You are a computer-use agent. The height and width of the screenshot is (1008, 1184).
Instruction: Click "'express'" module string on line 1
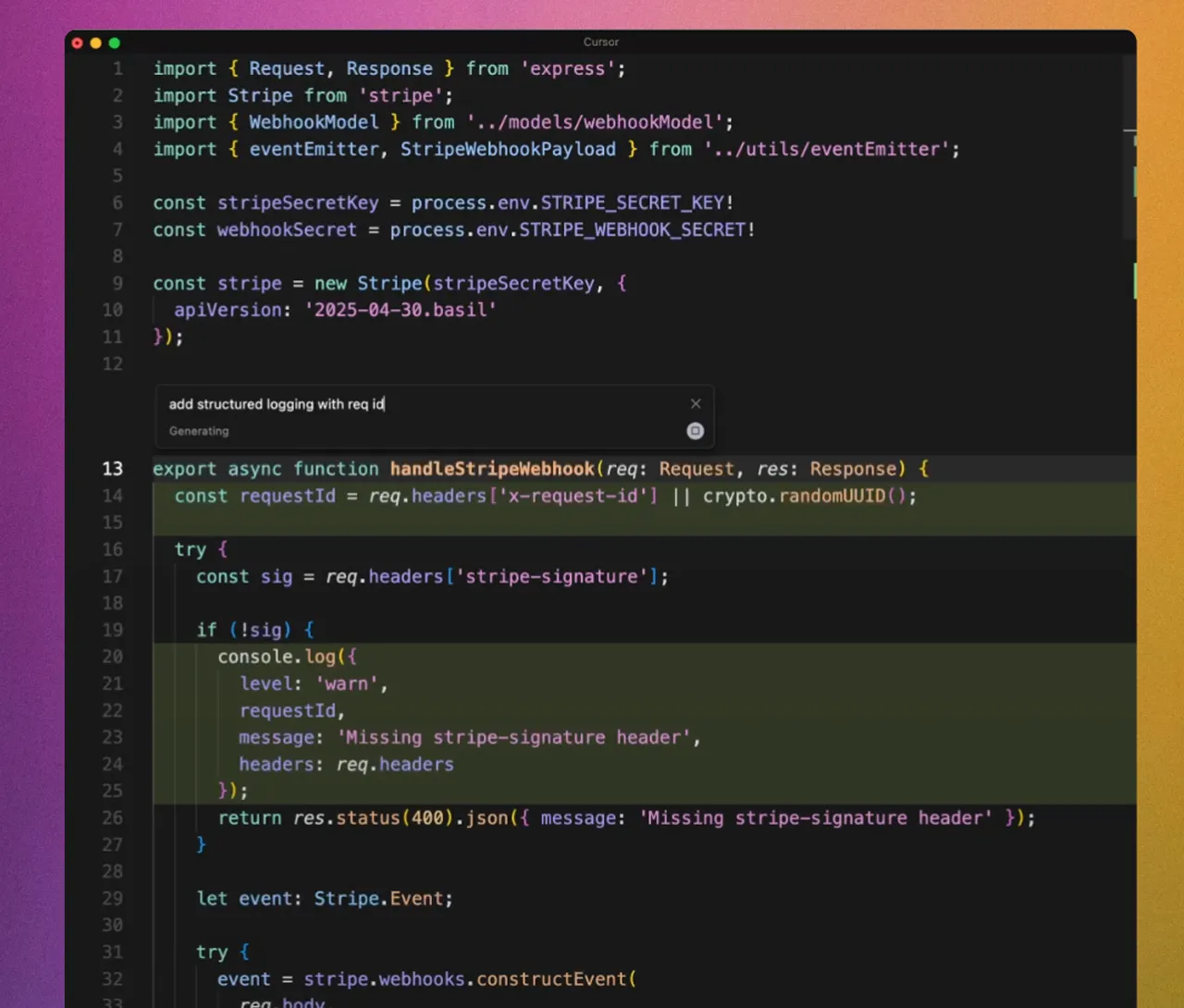coord(567,68)
